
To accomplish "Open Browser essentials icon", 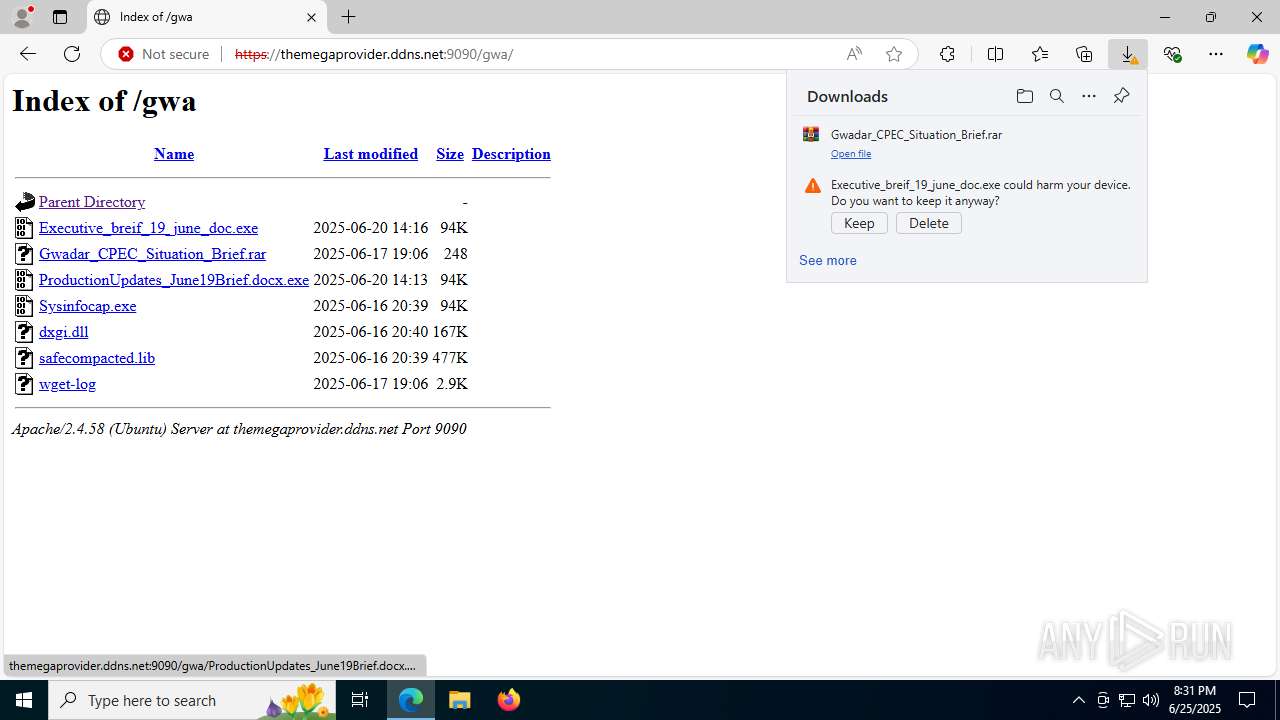I will coord(1172,54).
